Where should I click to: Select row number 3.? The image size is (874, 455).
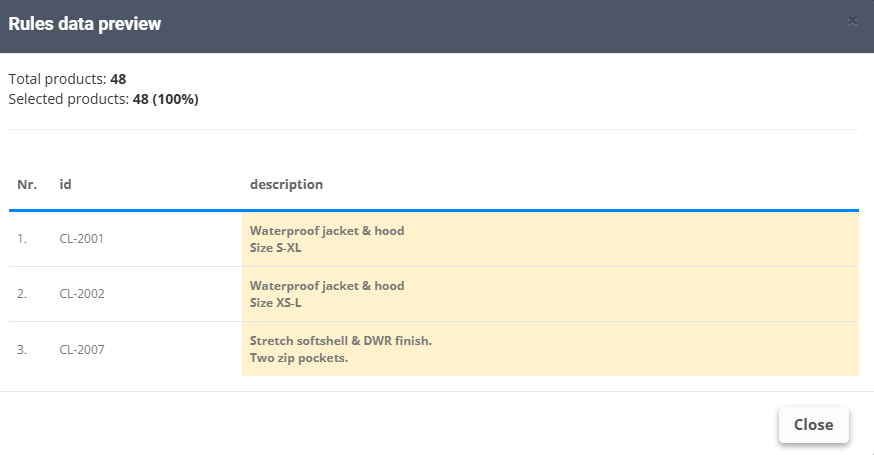[22, 350]
